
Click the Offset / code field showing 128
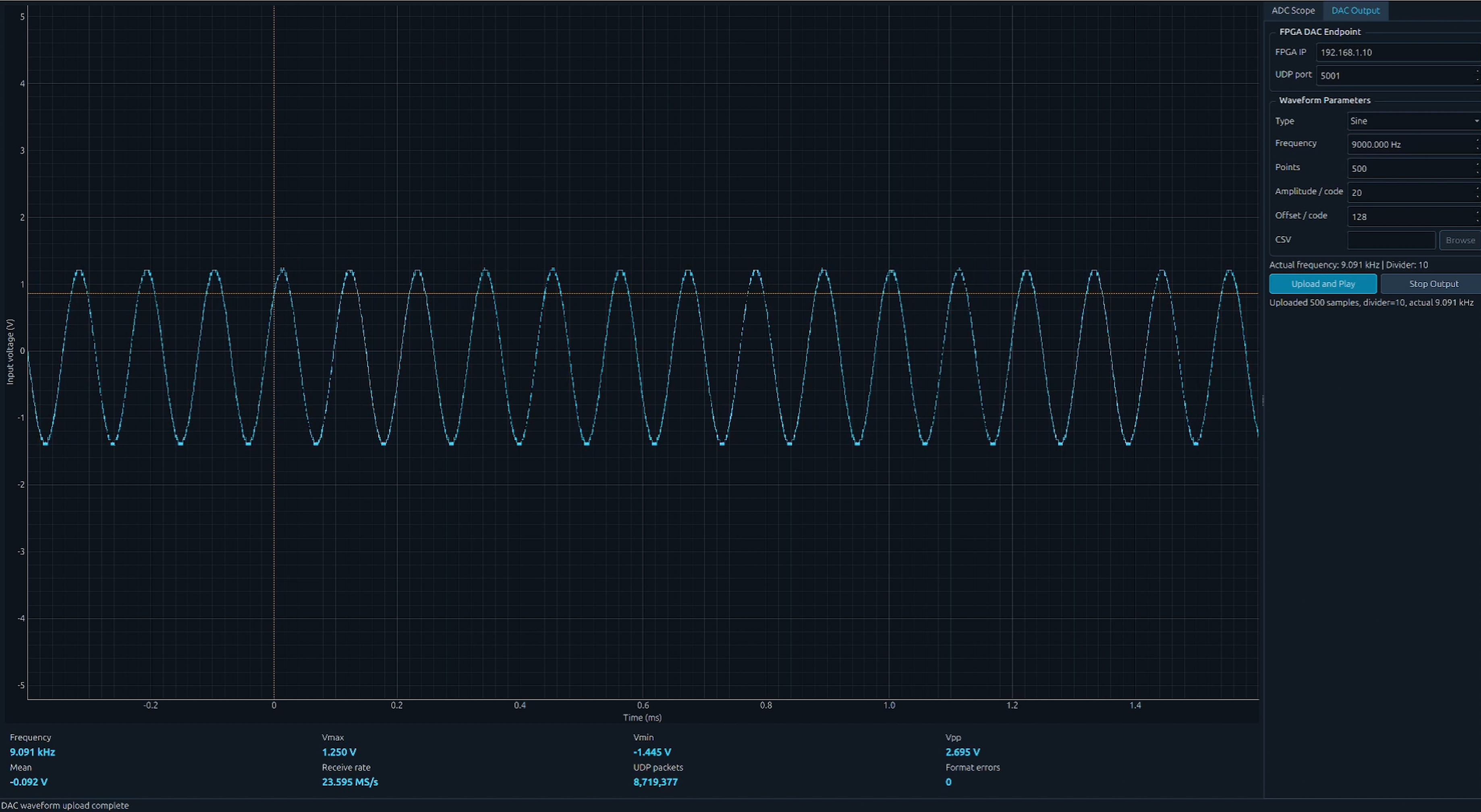click(x=1414, y=217)
